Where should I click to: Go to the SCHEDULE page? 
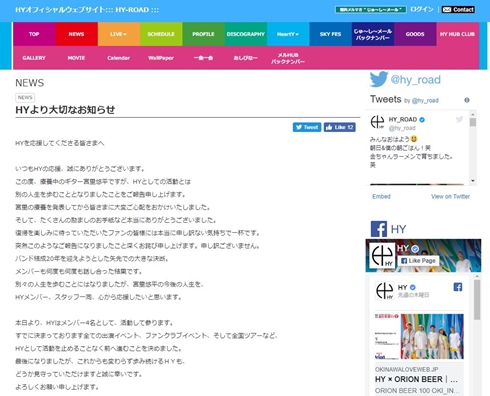point(161,34)
